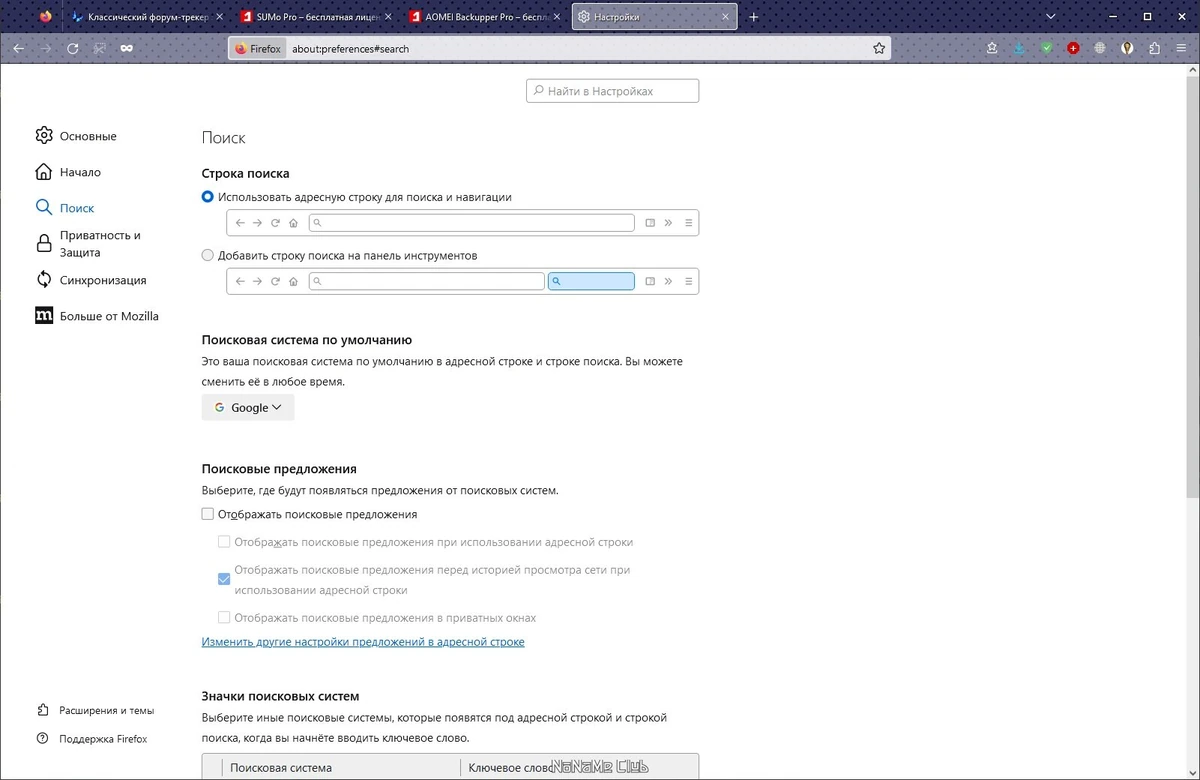Click the Firefox logo button in tab bar
The height and width of the screenshot is (780, 1200).
tap(46, 17)
